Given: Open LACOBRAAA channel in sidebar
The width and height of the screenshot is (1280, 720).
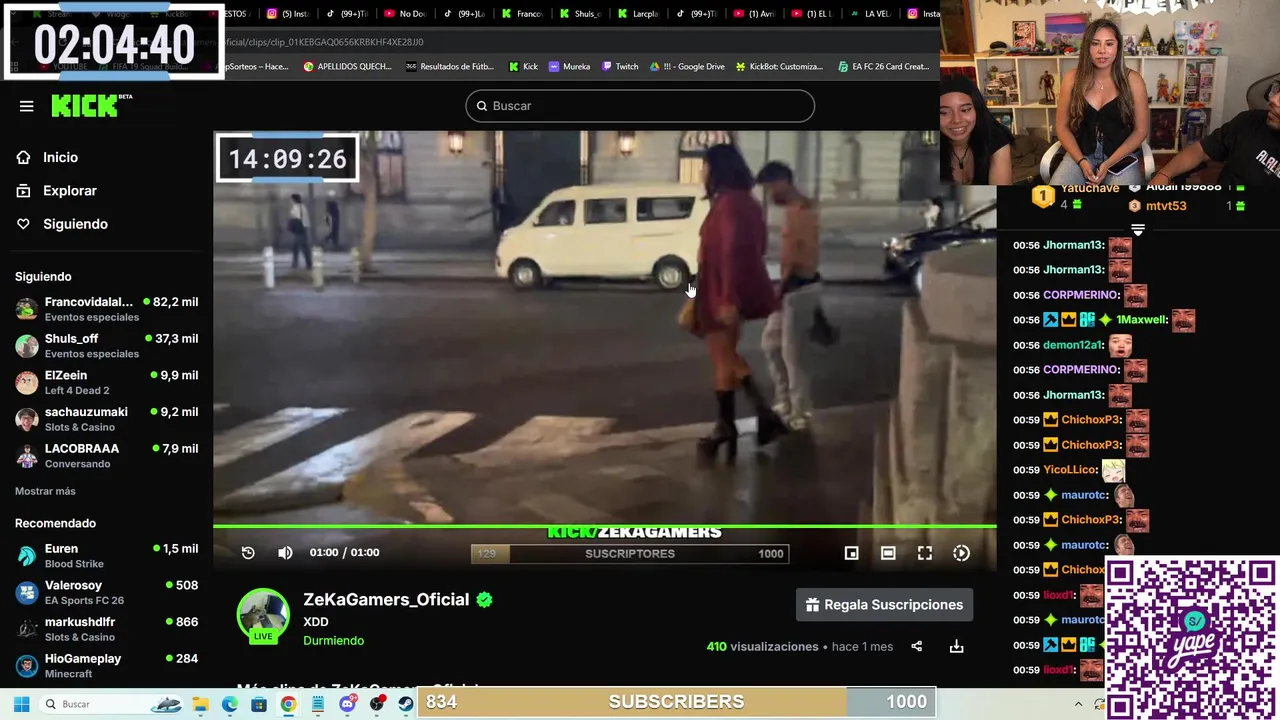Looking at the screenshot, I should point(106,455).
